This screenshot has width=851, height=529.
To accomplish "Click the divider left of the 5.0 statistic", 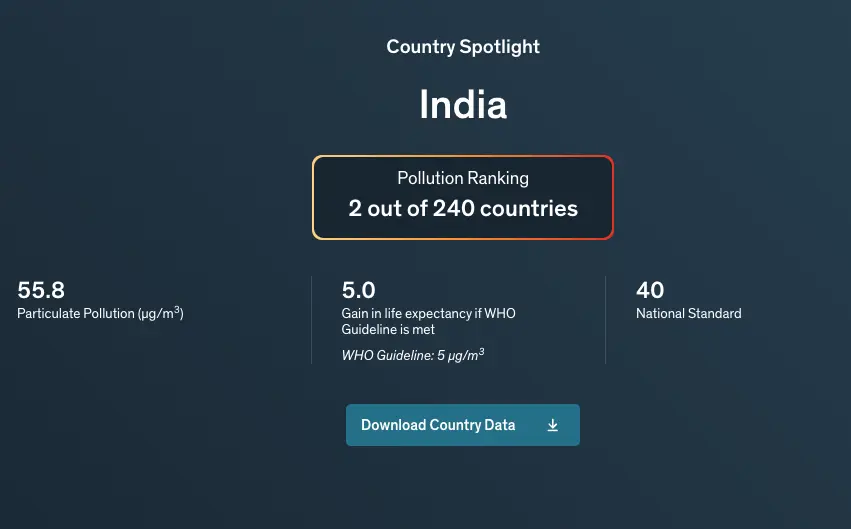I will [312, 320].
